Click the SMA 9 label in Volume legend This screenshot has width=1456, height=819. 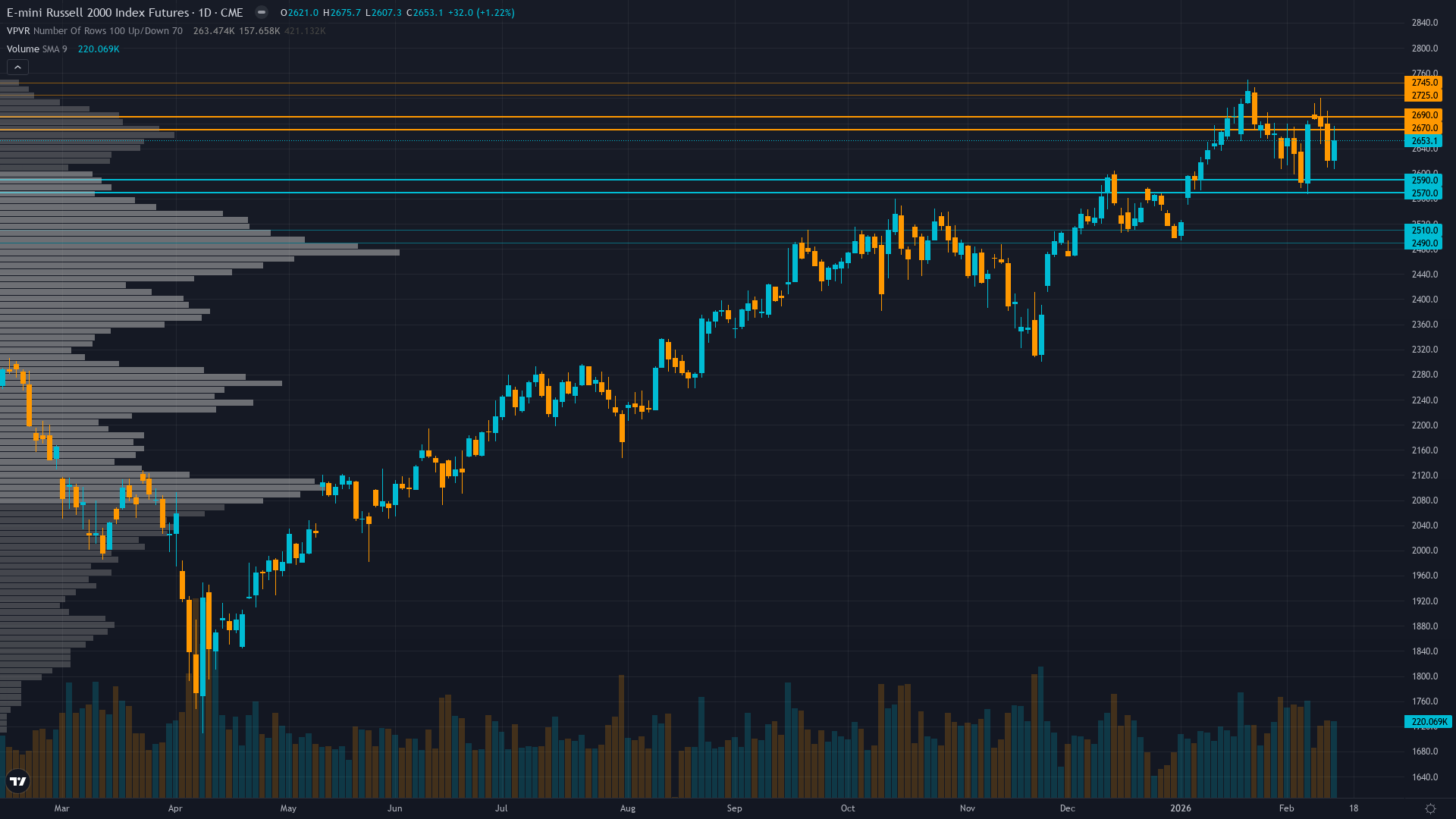click(55, 49)
